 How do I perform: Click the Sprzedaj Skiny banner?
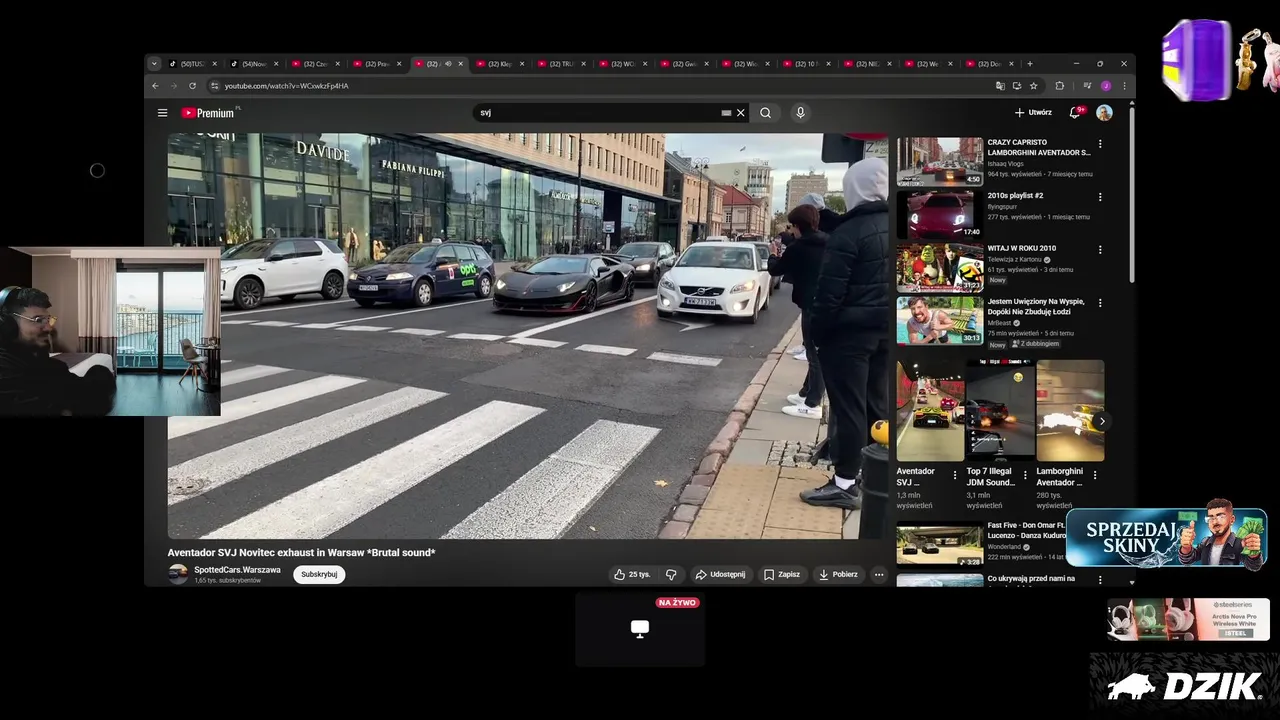[x=1167, y=537]
